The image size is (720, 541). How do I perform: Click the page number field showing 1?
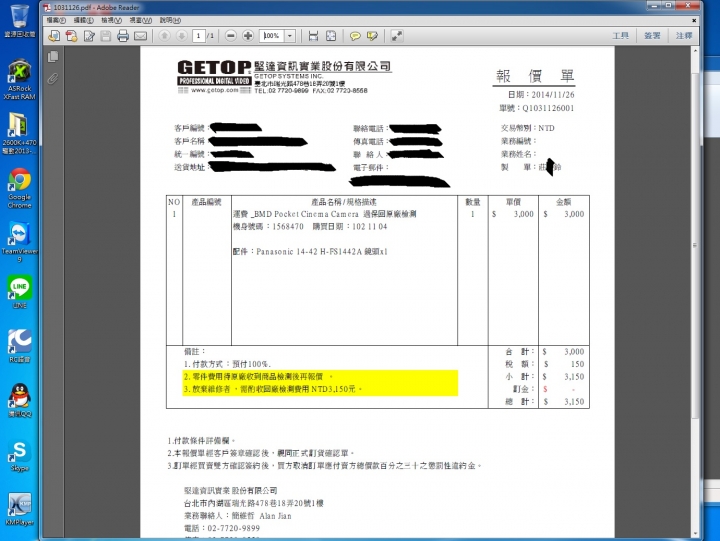(x=198, y=36)
